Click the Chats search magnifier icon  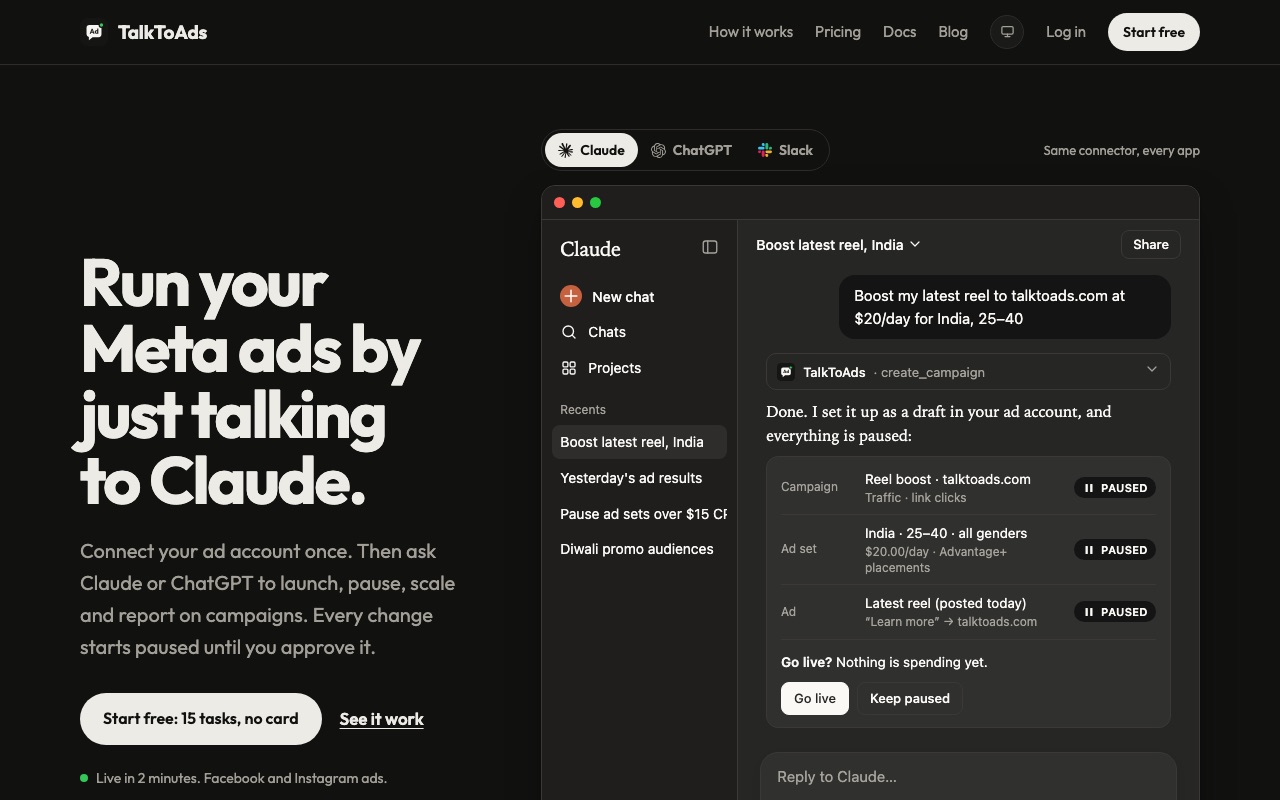click(x=569, y=332)
